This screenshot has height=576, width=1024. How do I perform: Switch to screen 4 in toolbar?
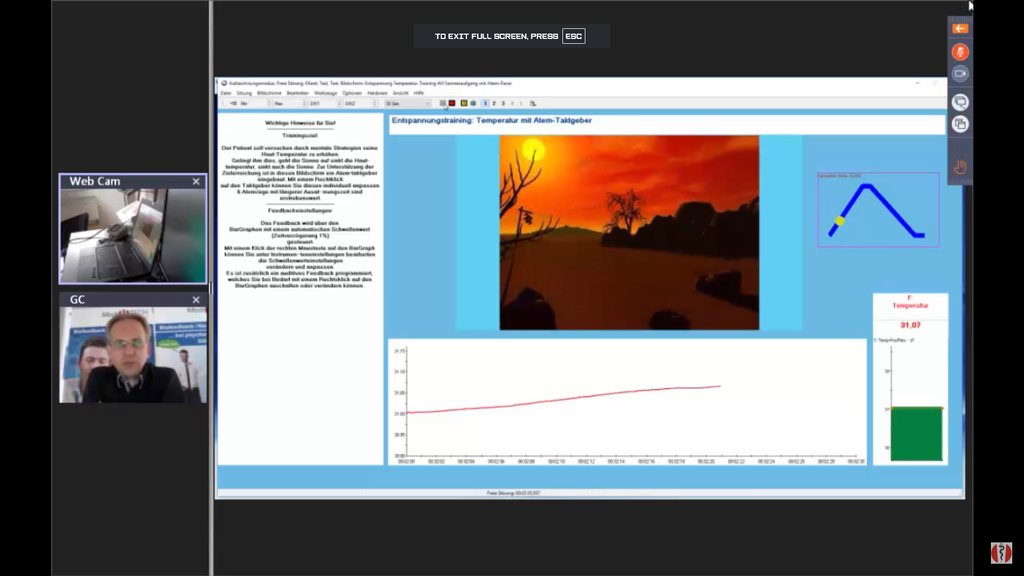tap(512, 103)
